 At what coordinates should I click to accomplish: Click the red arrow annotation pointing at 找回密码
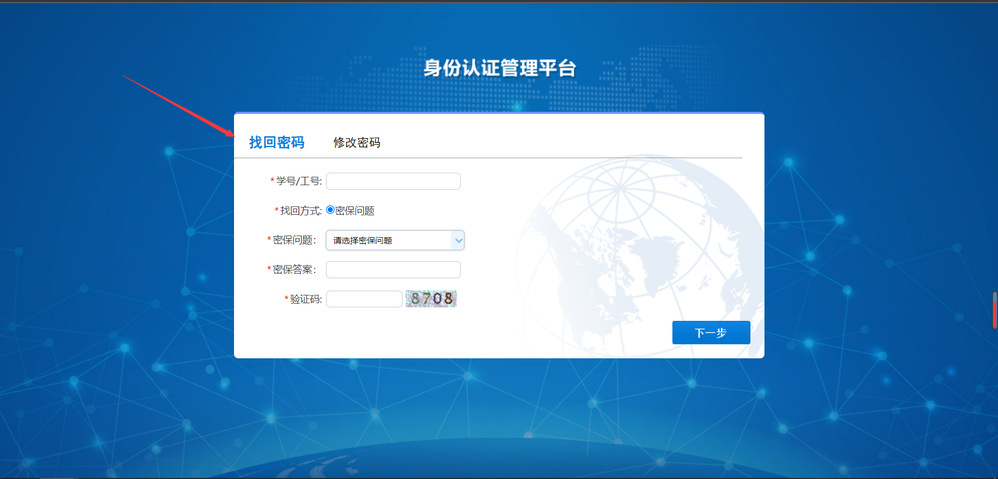pos(178,108)
